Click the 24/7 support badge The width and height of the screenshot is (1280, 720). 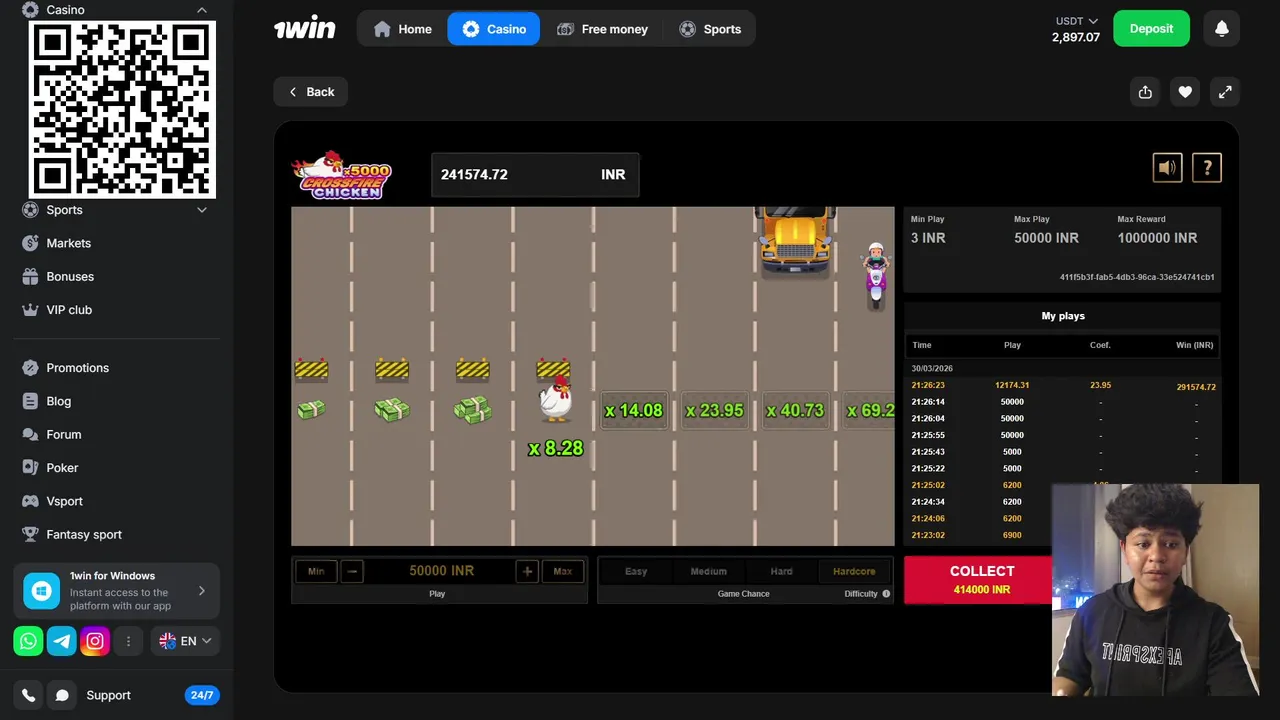[202, 695]
